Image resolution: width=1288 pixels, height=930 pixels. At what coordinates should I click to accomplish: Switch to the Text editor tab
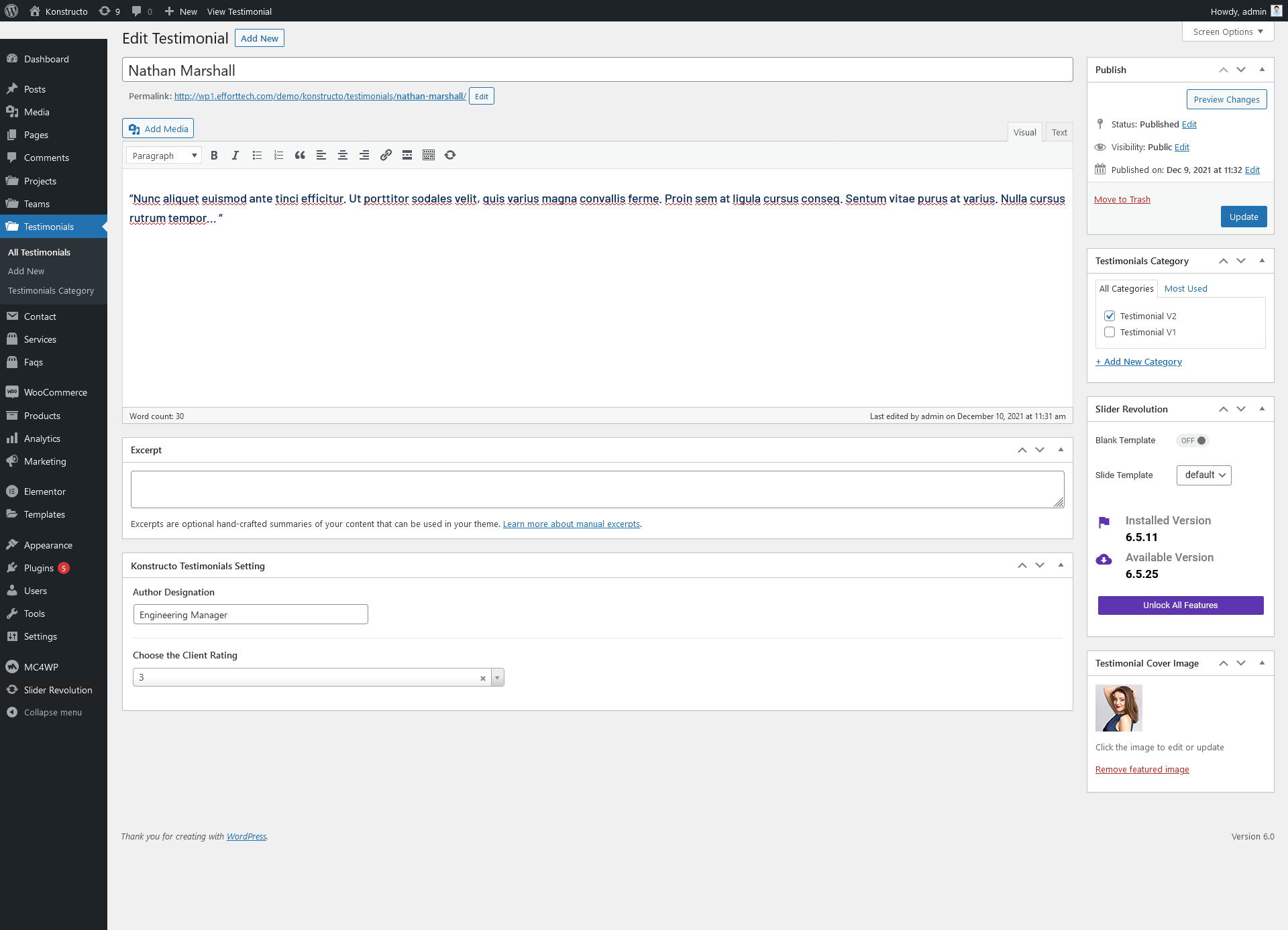pyautogui.click(x=1059, y=132)
